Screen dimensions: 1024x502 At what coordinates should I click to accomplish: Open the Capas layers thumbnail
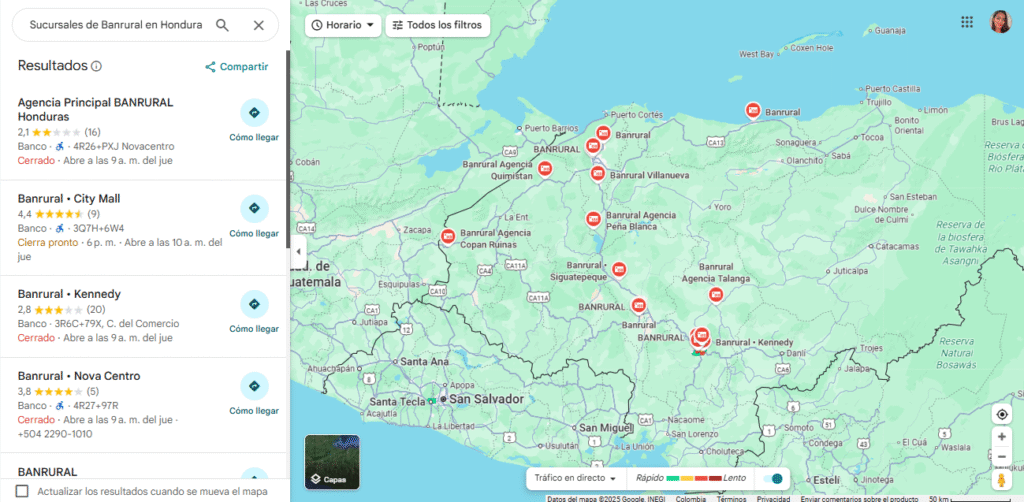click(x=332, y=462)
